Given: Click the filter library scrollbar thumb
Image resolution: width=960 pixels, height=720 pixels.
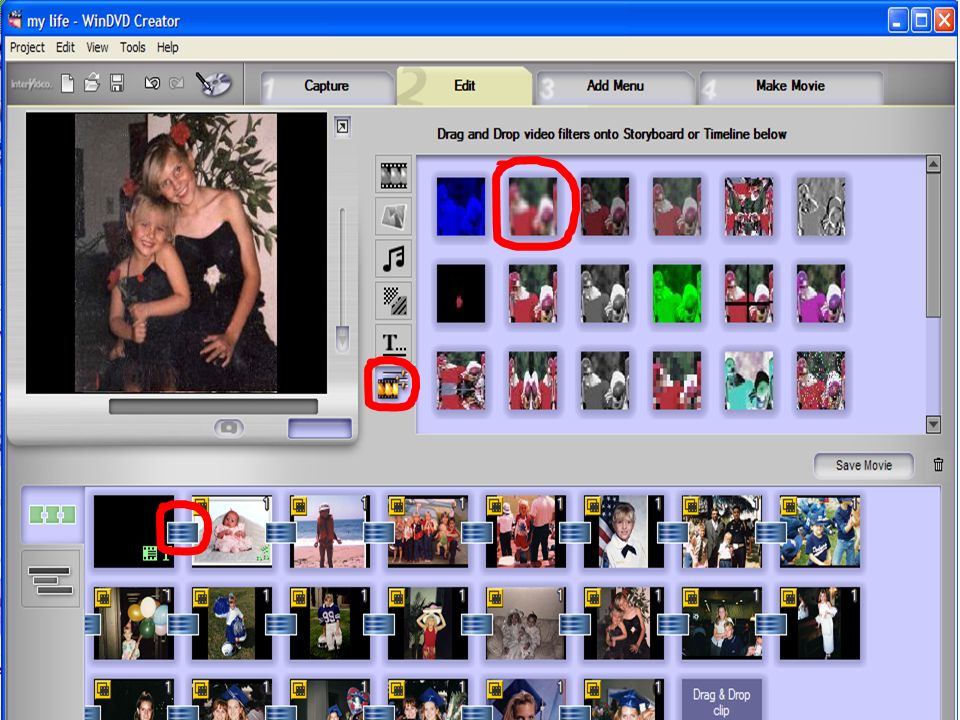Looking at the screenshot, I should [933, 245].
